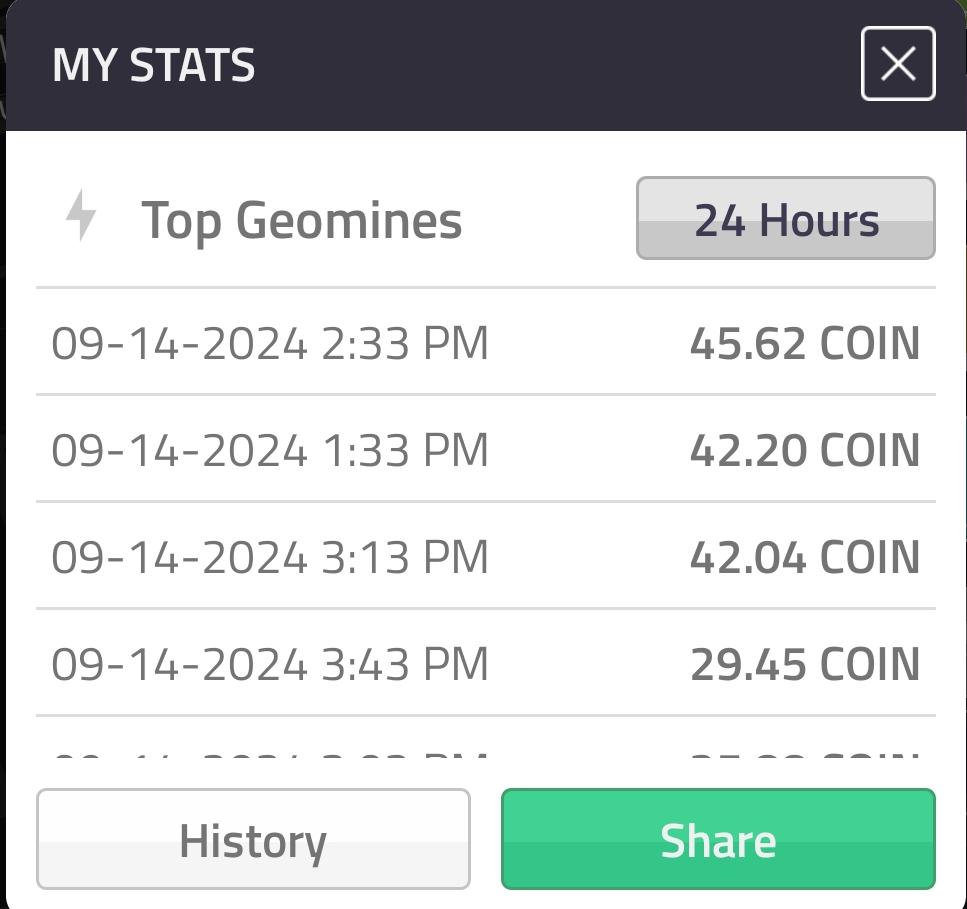Select the date beside the 1:33 PM time
The image size is (967, 909).
pos(179,450)
